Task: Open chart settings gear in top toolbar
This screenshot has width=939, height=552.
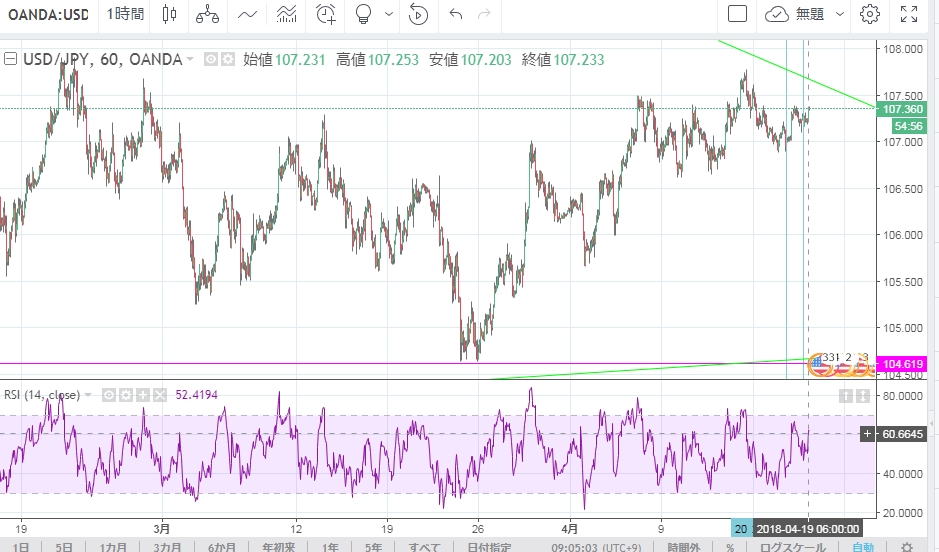Action: [870, 14]
